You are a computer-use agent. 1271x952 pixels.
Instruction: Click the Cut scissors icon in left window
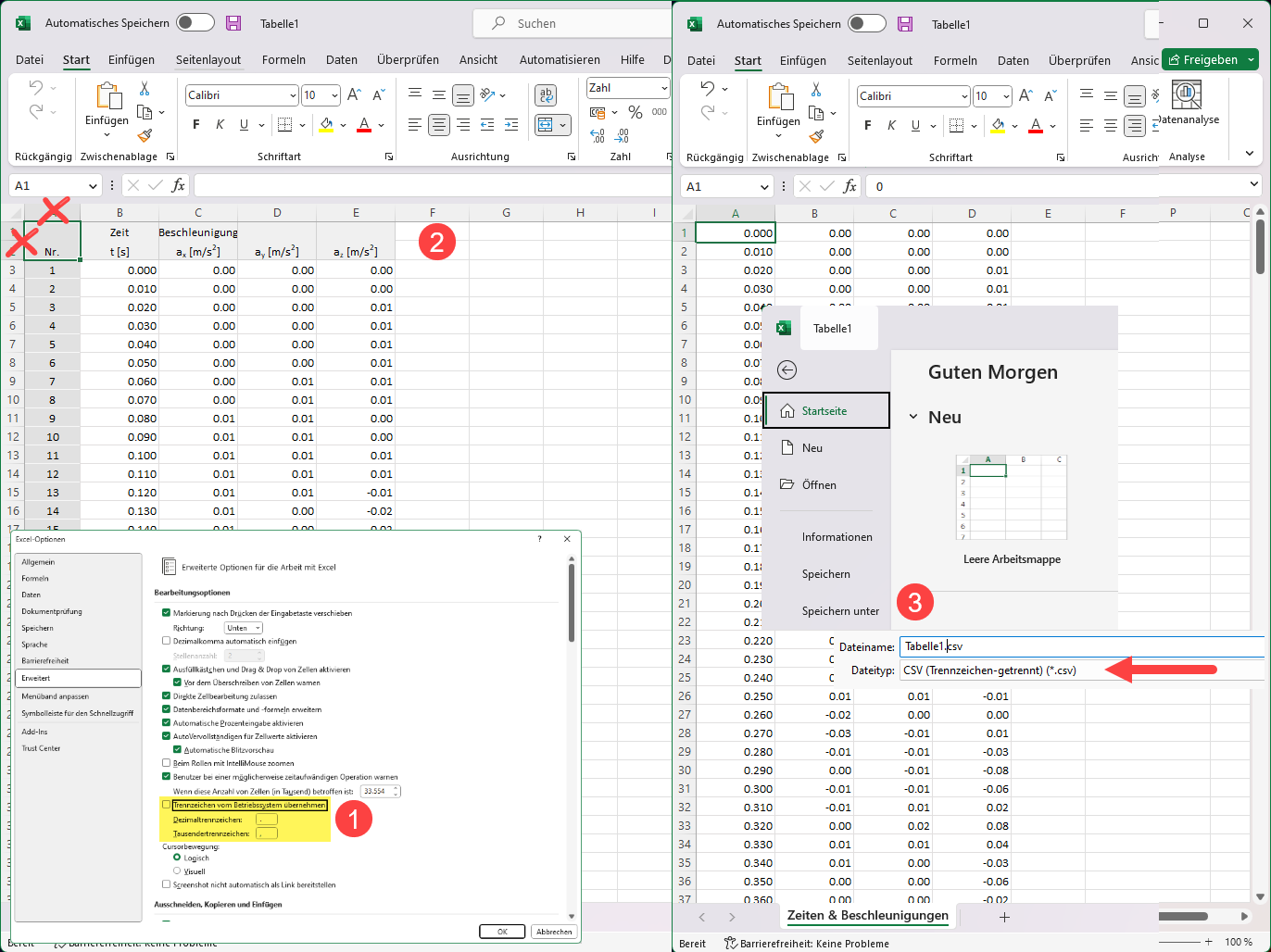pos(145,89)
